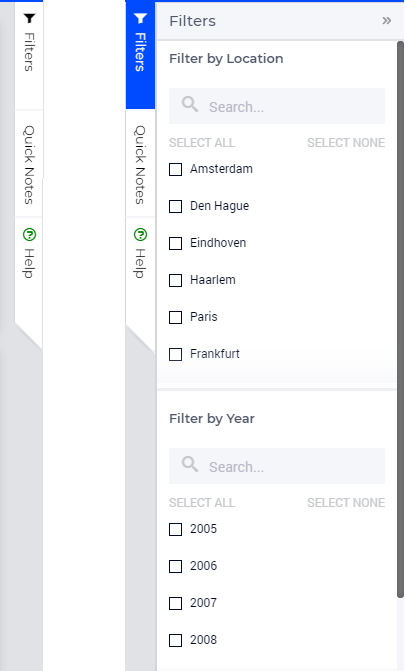Open the Quick Notes tab in the expanded sidebar

point(140,164)
